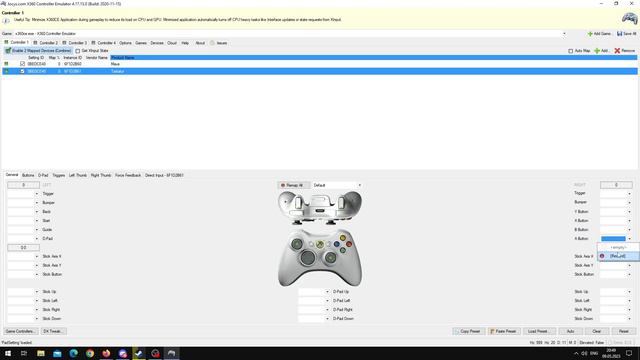Toggle the Get XInput State checkbox
This screenshot has height=360, width=640.
click(78, 51)
